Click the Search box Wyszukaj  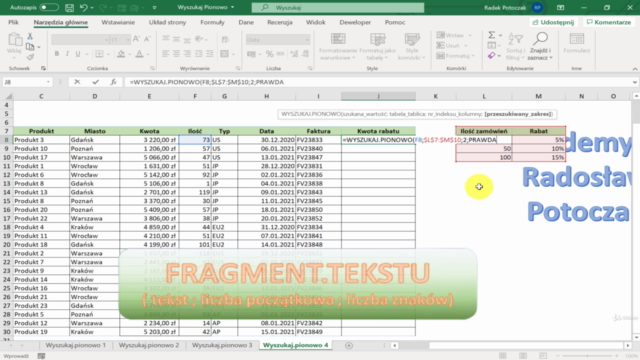tap(338, 7)
